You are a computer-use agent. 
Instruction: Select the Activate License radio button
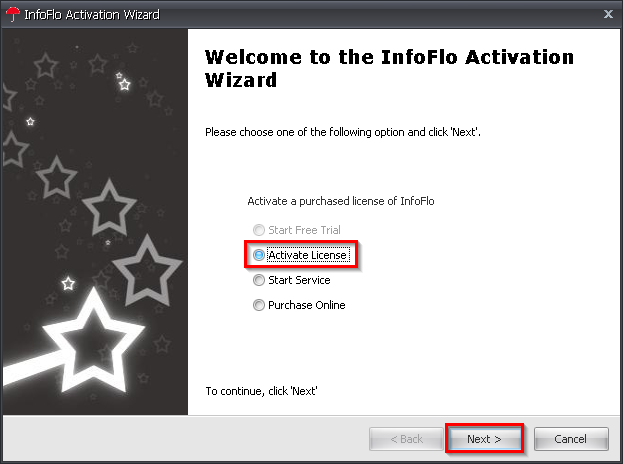click(259, 255)
